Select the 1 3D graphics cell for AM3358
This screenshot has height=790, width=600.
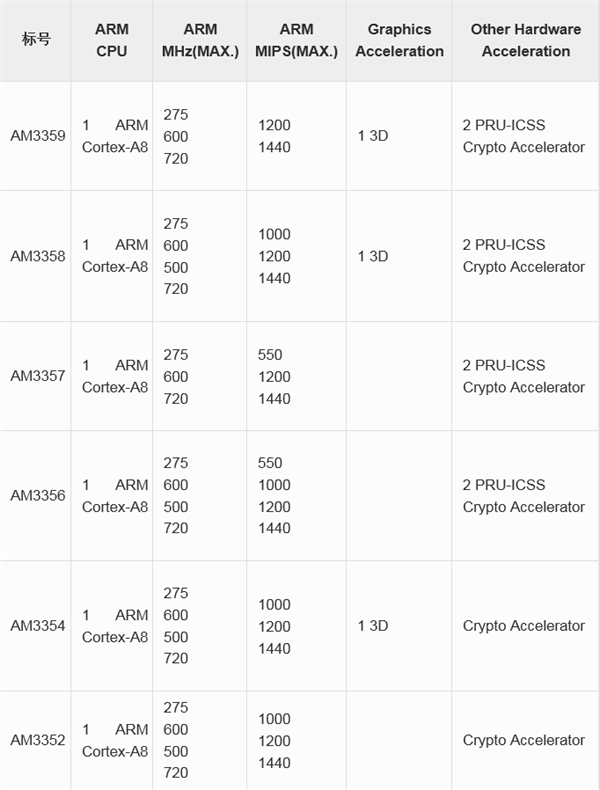click(x=372, y=256)
